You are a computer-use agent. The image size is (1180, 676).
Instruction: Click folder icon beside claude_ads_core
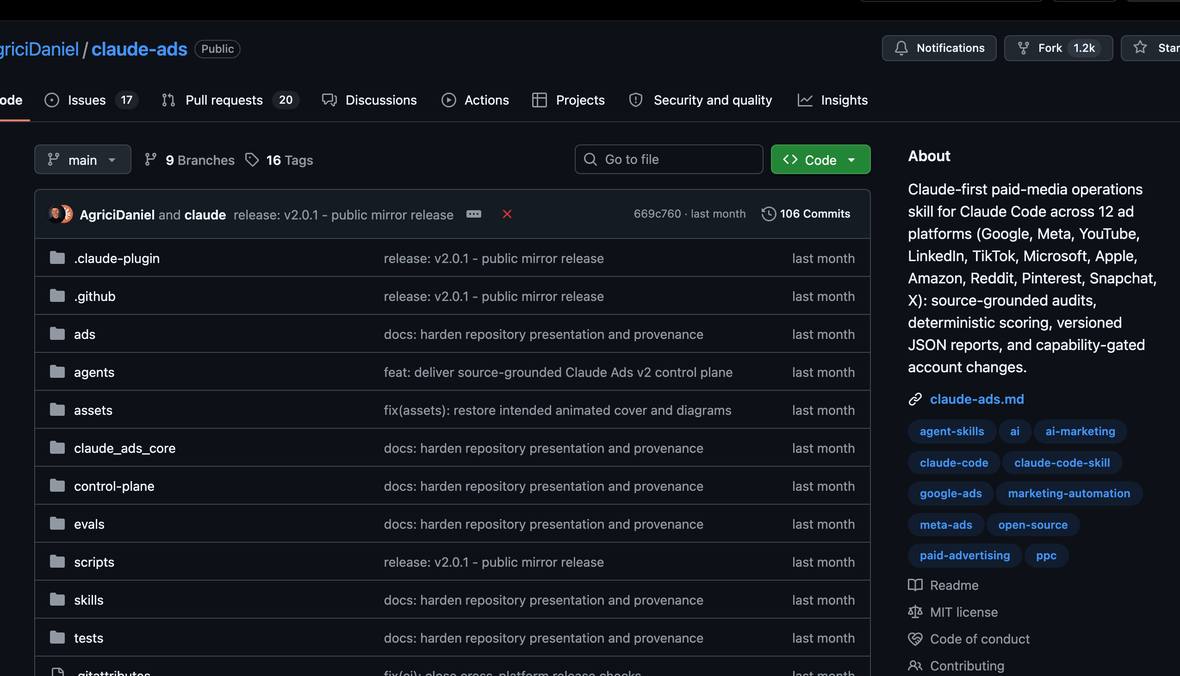click(x=57, y=447)
